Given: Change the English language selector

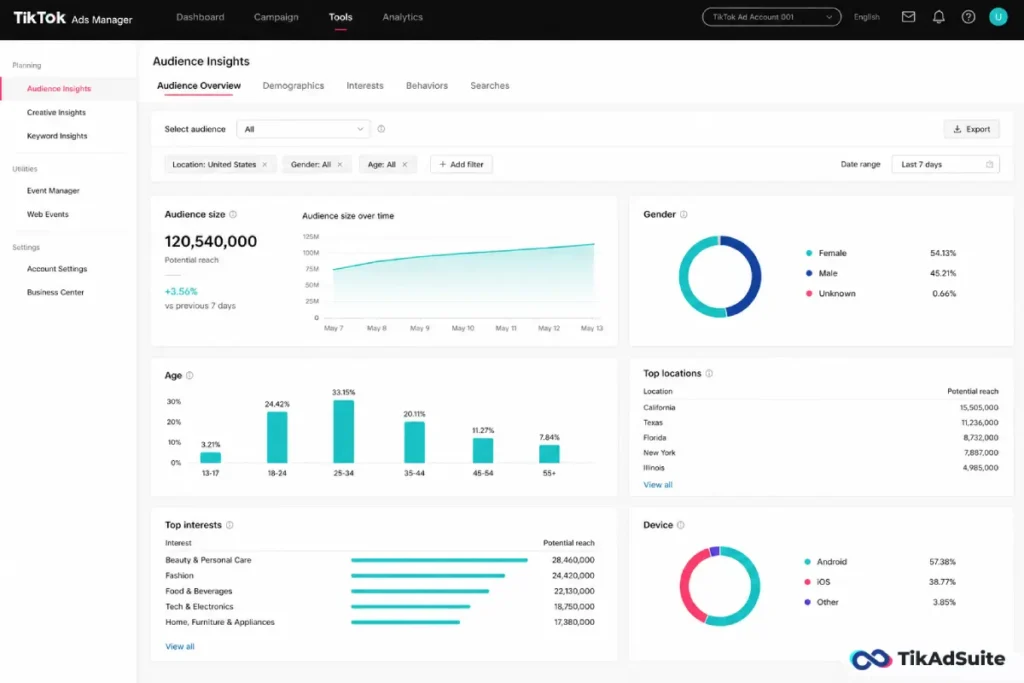Looking at the screenshot, I should pos(866,17).
